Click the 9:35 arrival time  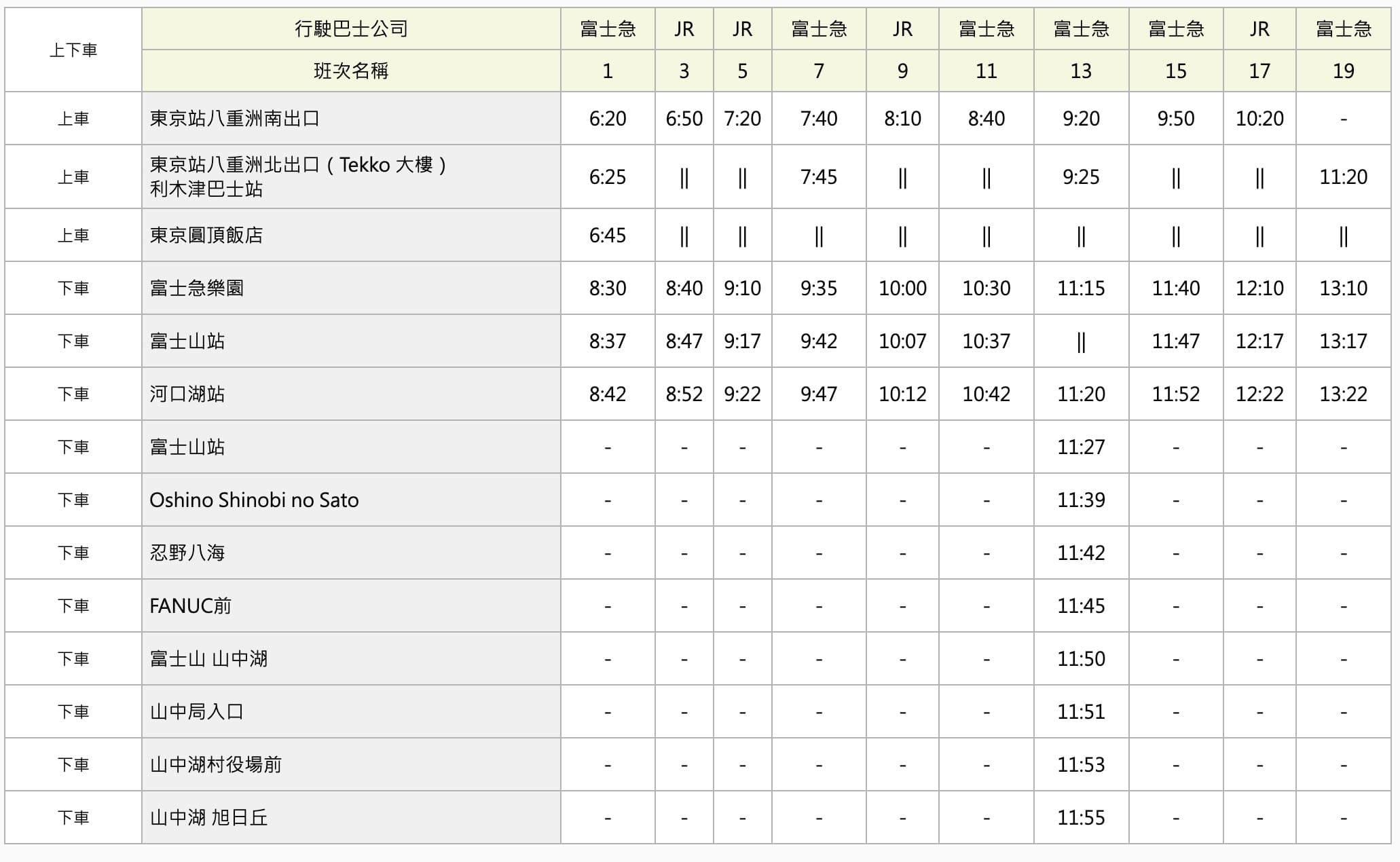[819, 288]
